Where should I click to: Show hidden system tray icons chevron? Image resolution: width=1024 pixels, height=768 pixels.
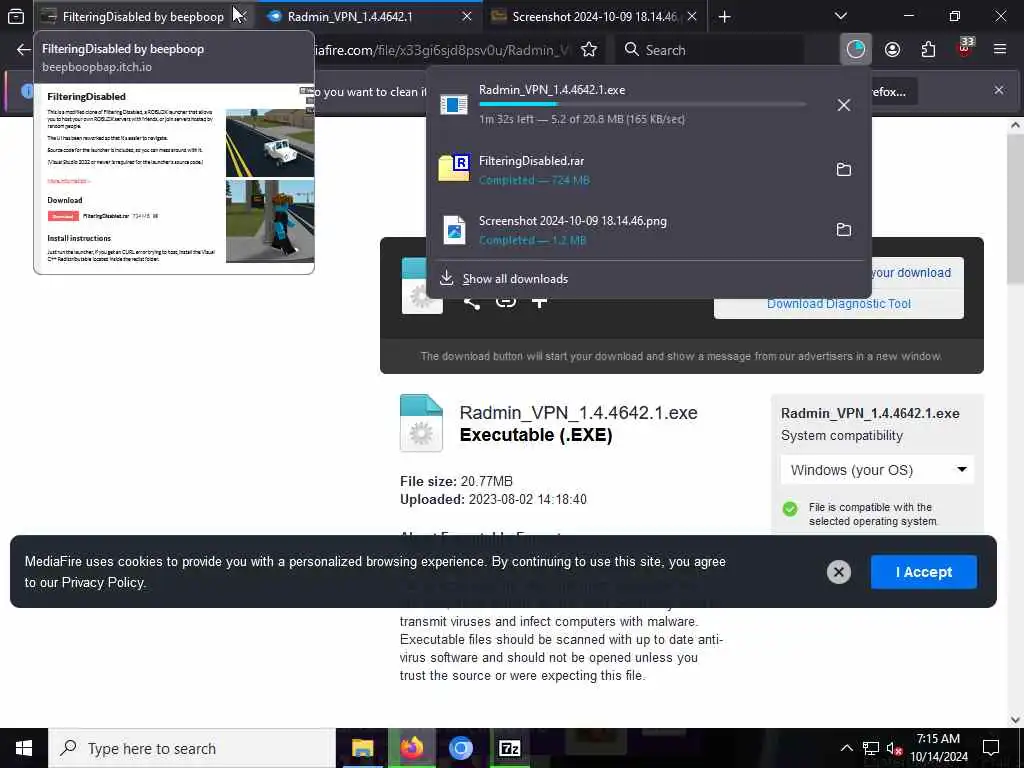tap(846, 748)
